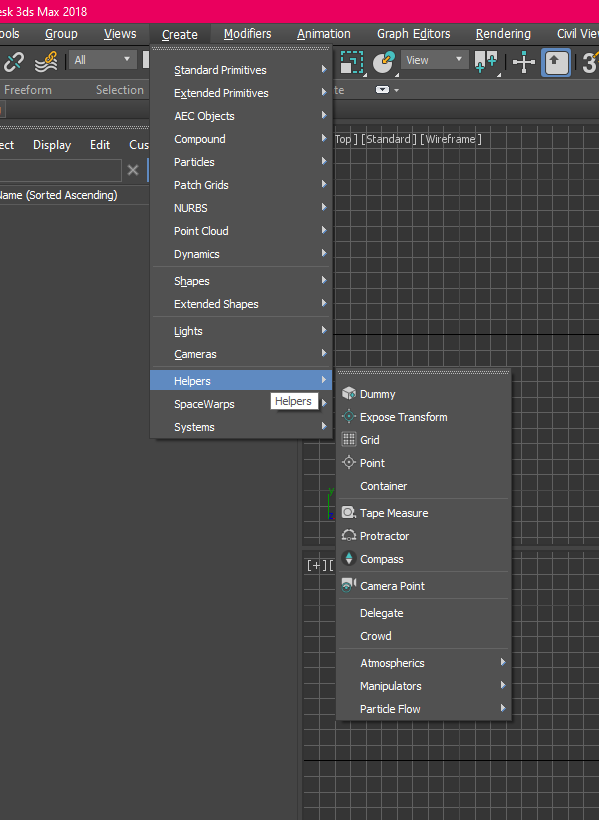
Task: Open Scene Explorer Display menu
Action: click(x=52, y=145)
